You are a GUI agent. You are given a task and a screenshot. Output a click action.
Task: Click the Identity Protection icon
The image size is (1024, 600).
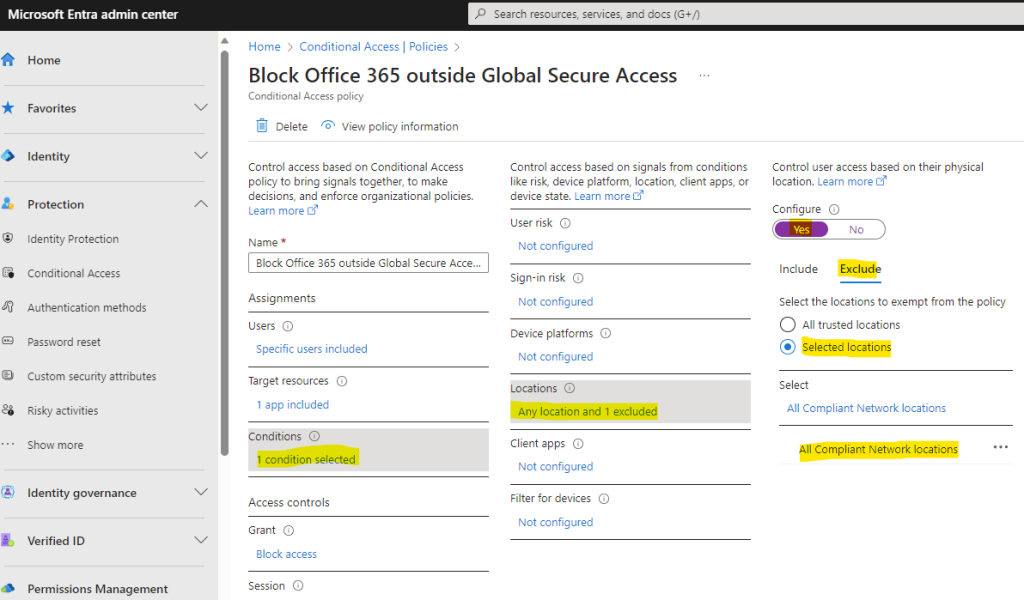coord(8,238)
